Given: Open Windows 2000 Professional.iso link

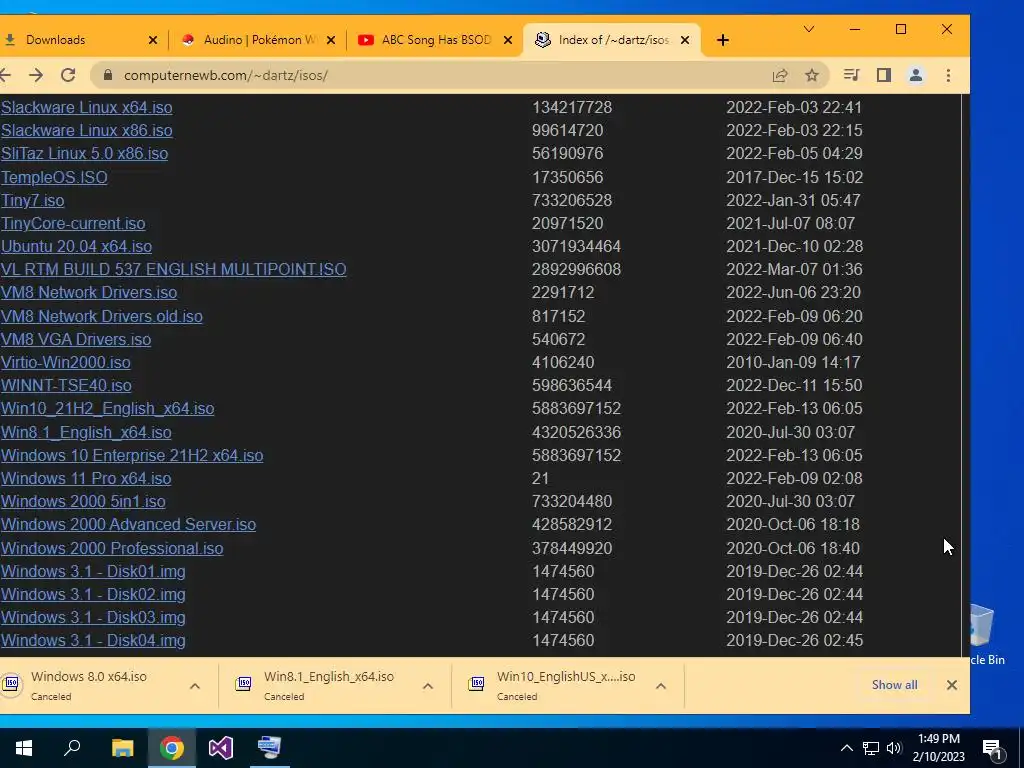Looking at the screenshot, I should pos(112,548).
